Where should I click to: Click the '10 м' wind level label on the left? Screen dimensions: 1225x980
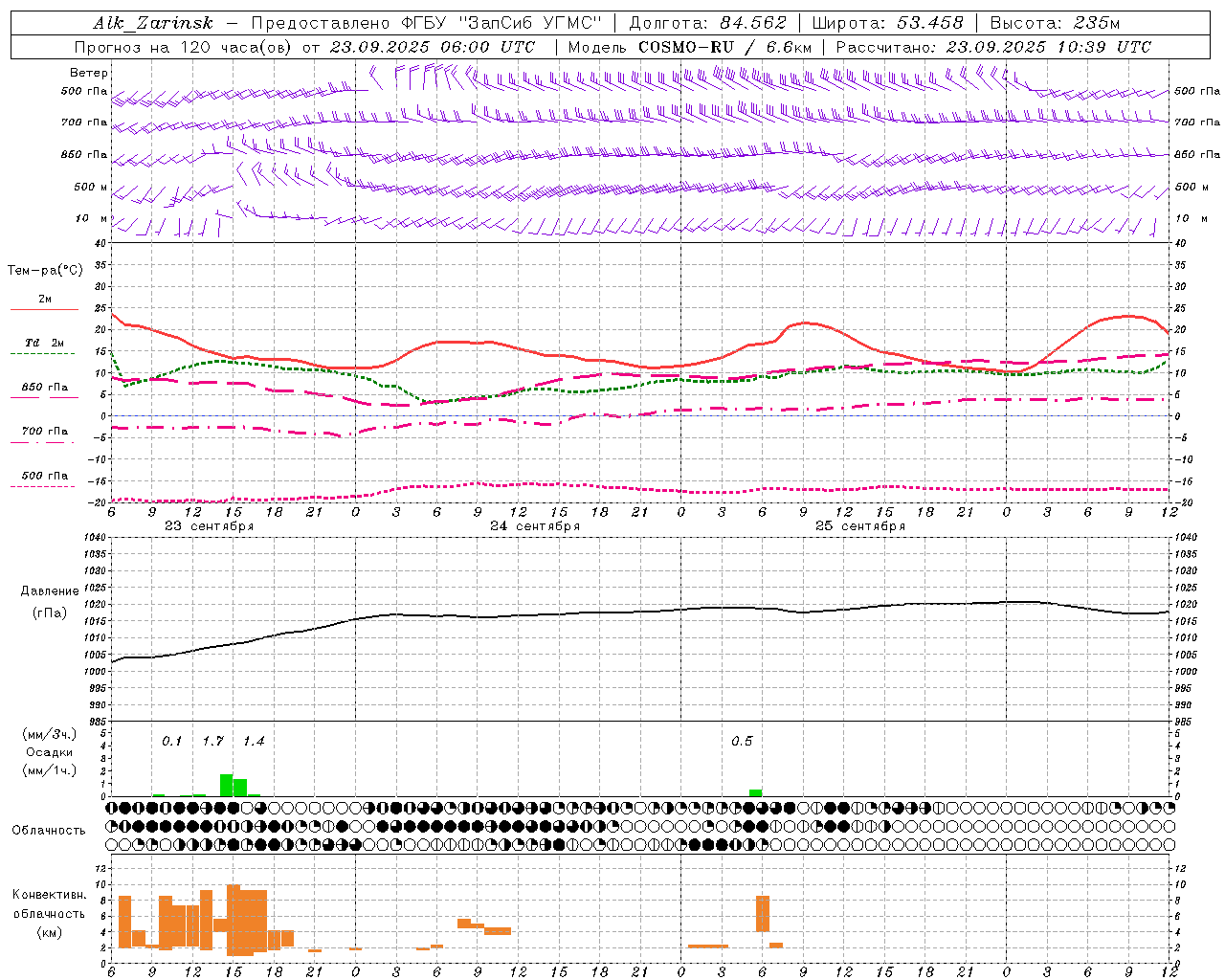(x=92, y=219)
